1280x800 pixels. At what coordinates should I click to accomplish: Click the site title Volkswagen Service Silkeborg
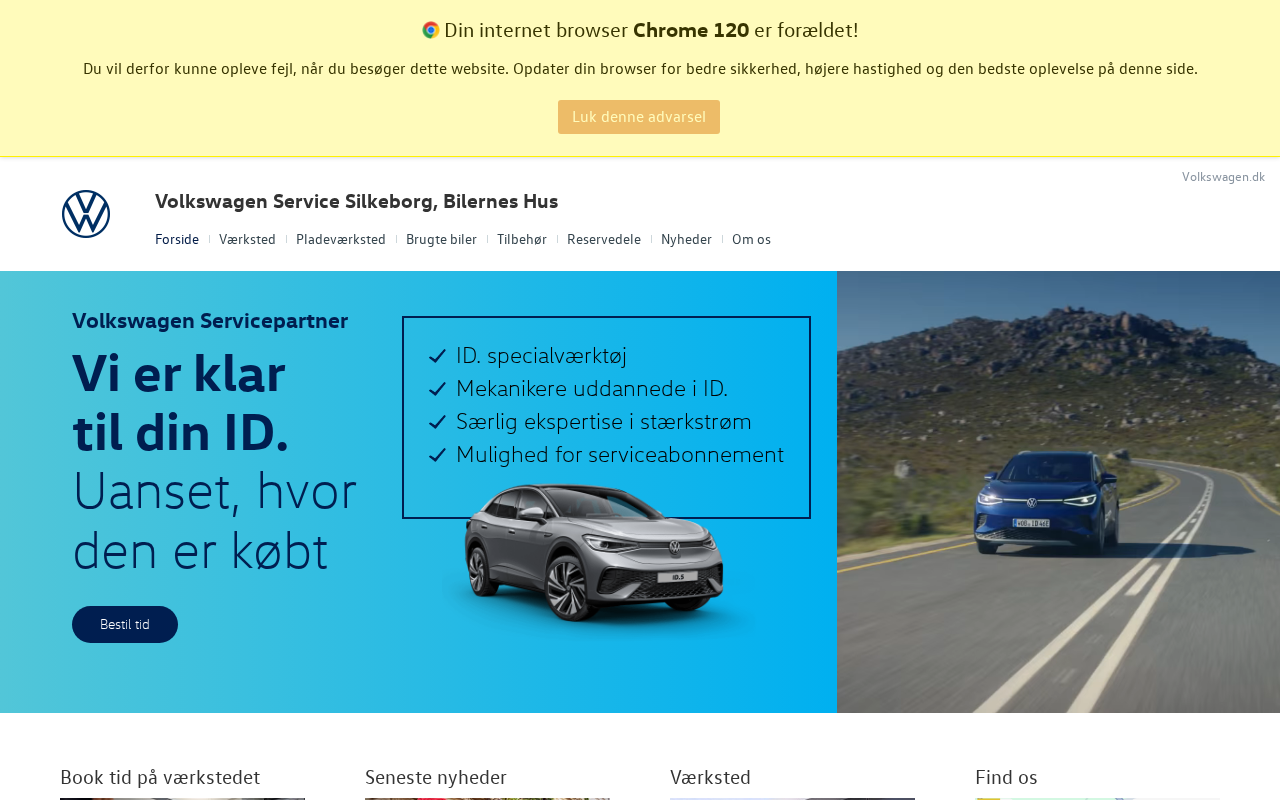(x=356, y=201)
